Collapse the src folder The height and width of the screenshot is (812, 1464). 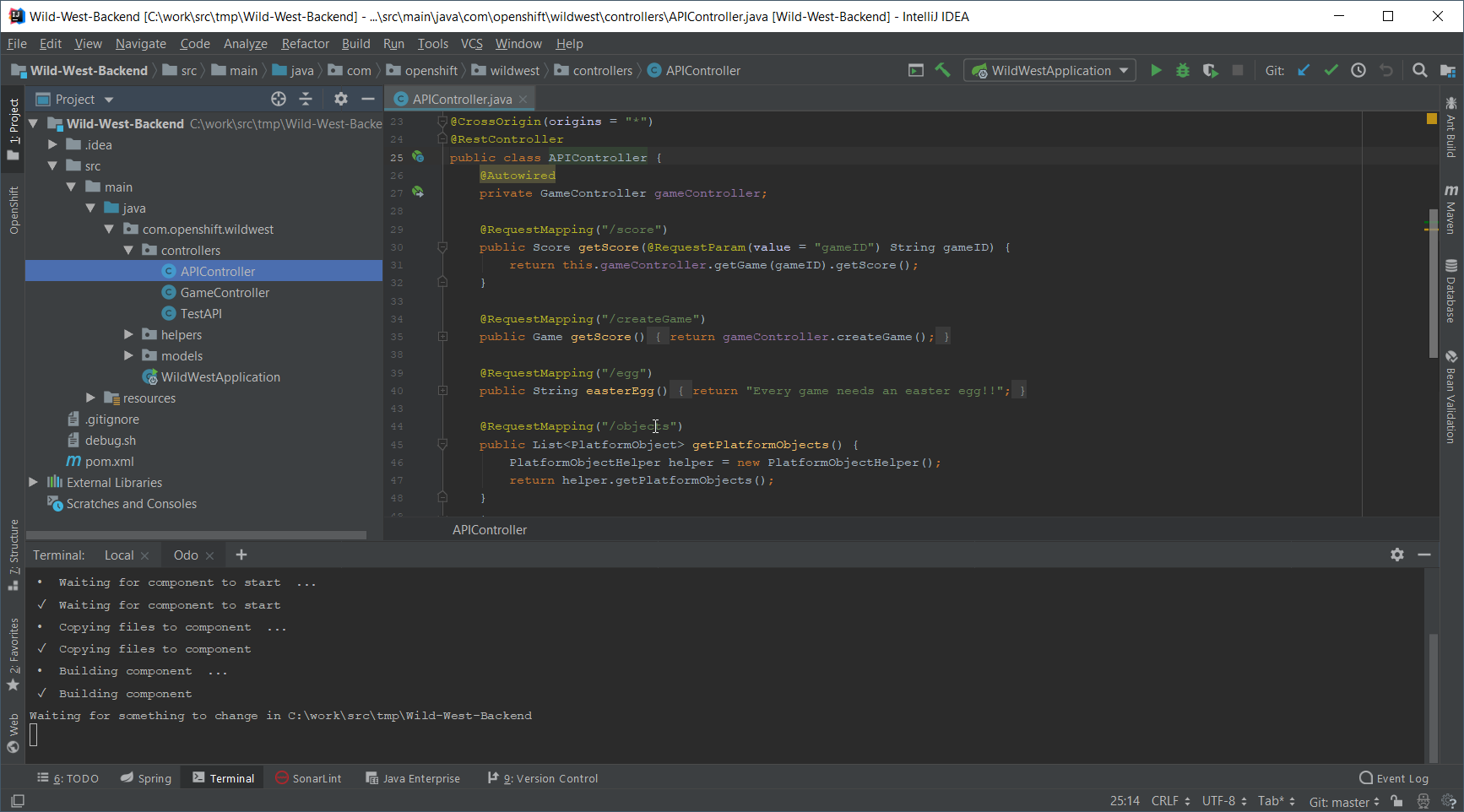pos(52,166)
